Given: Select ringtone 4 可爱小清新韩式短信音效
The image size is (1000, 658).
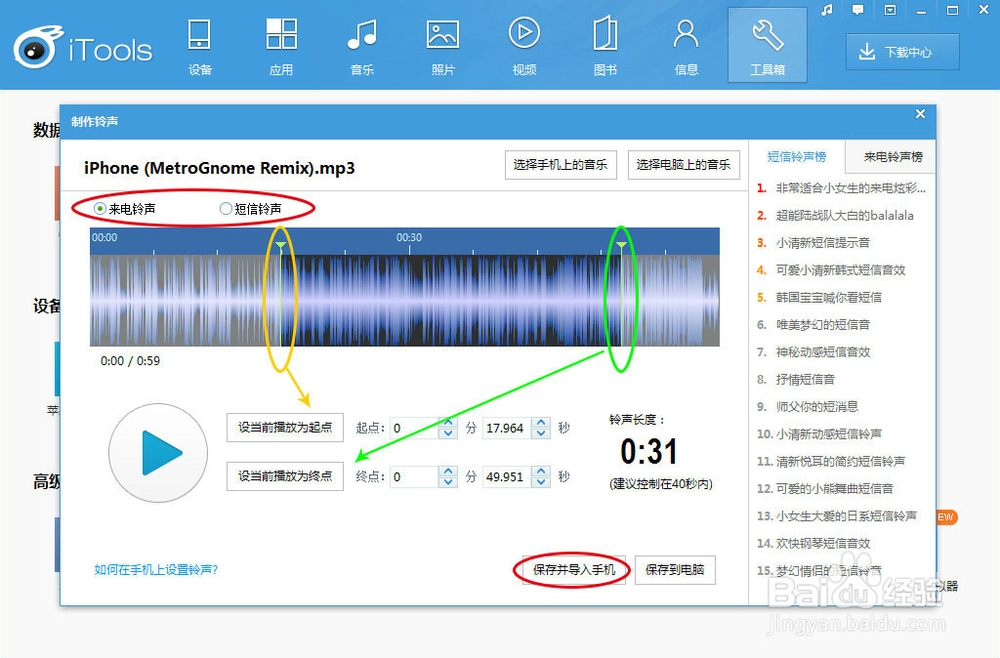Looking at the screenshot, I should click(x=831, y=270).
